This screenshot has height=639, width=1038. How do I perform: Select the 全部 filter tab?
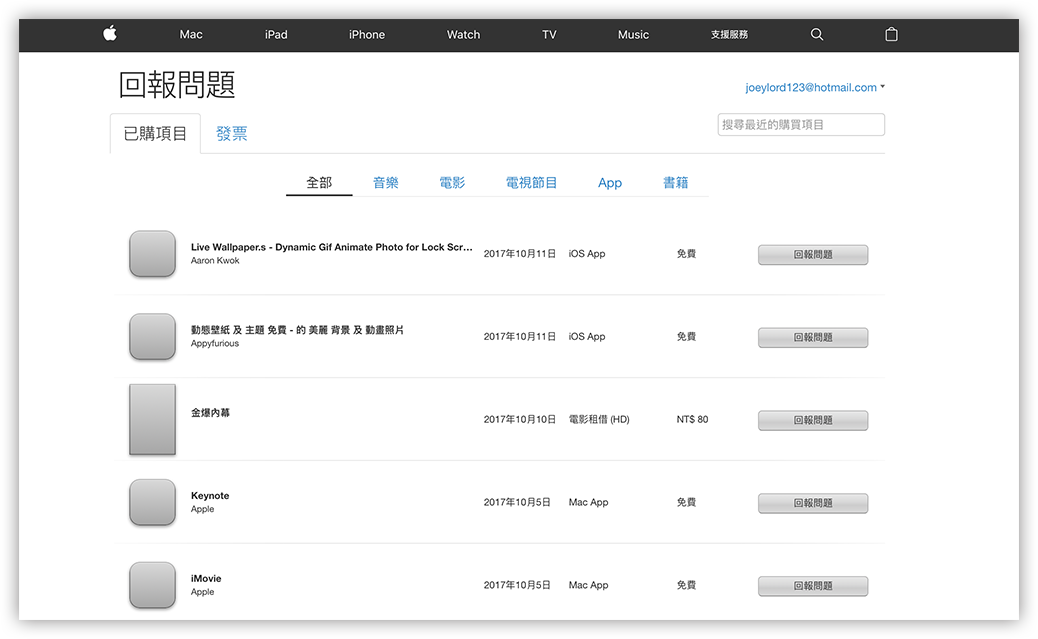pos(319,183)
